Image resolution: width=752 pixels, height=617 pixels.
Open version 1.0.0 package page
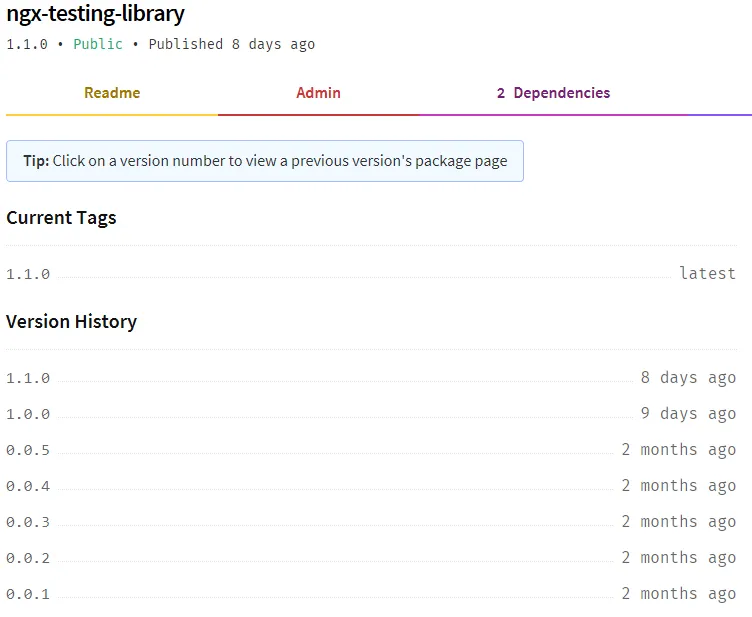pos(28,414)
